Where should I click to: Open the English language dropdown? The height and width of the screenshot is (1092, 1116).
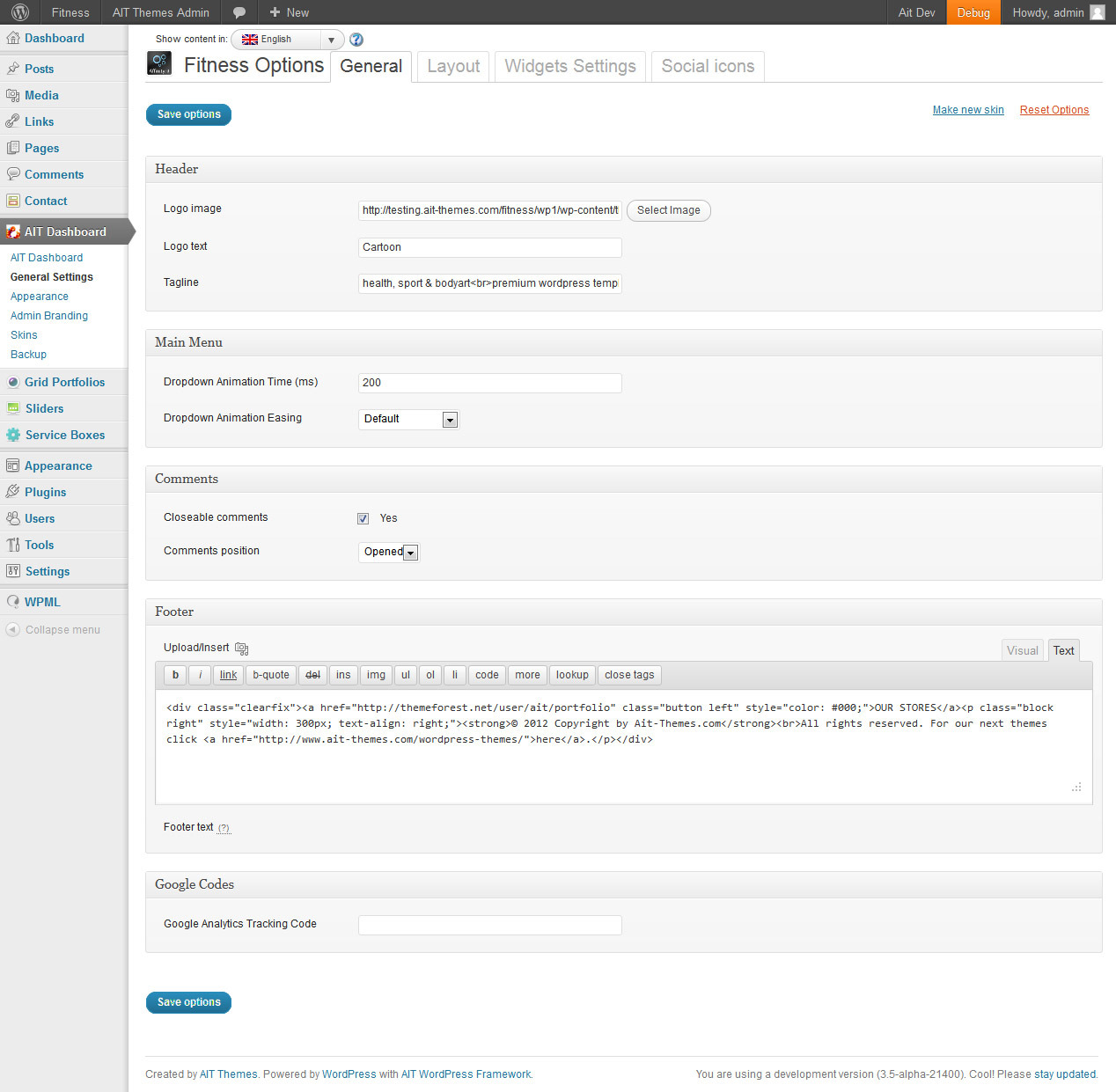point(287,40)
